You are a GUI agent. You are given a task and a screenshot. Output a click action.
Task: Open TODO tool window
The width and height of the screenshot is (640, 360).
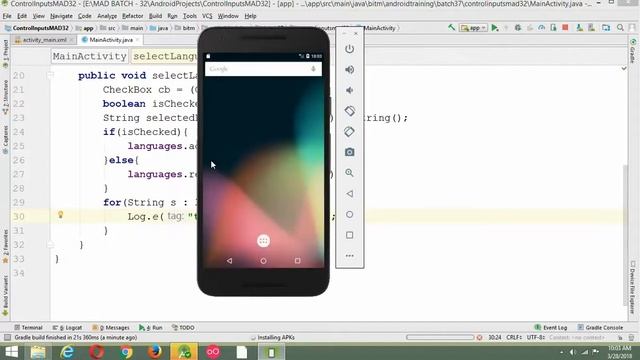click(x=183, y=328)
